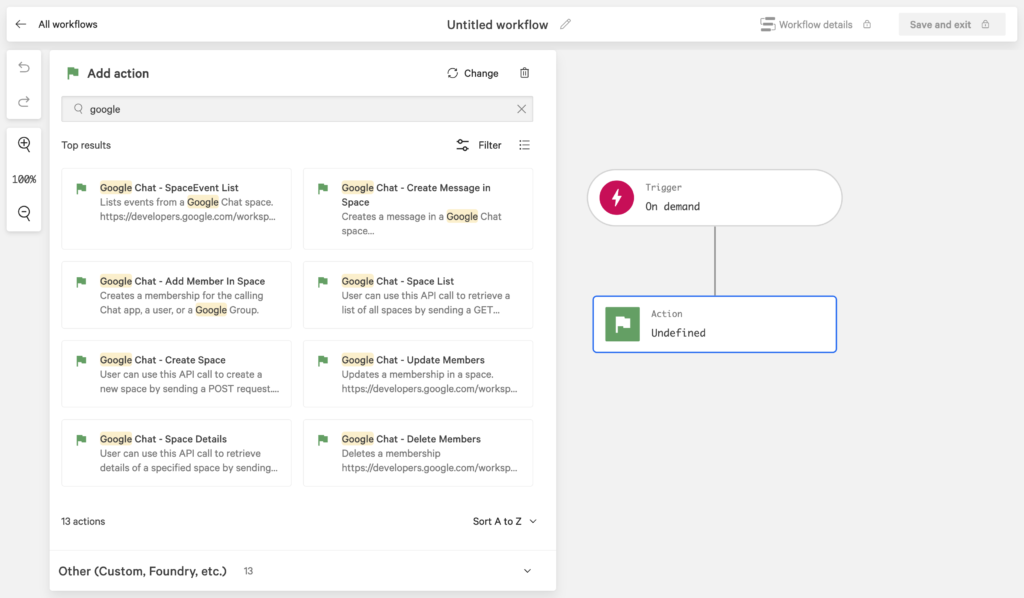Click flag icon on SpaceEvent List card
Image resolution: width=1024 pixels, height=598 pixels.
(x=81, y=189)
